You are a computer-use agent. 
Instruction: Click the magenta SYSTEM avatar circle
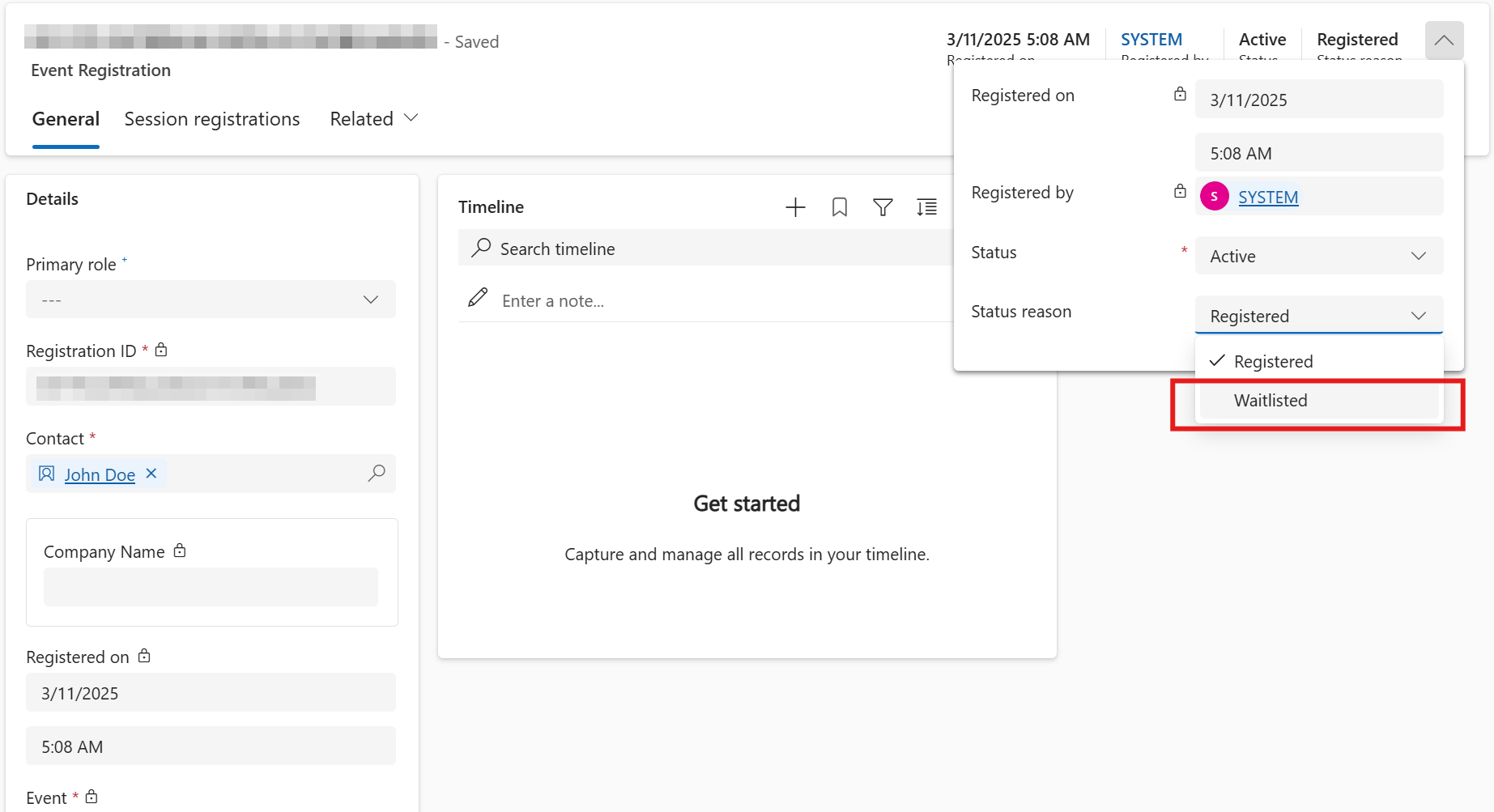click(x=1214, y=196)
